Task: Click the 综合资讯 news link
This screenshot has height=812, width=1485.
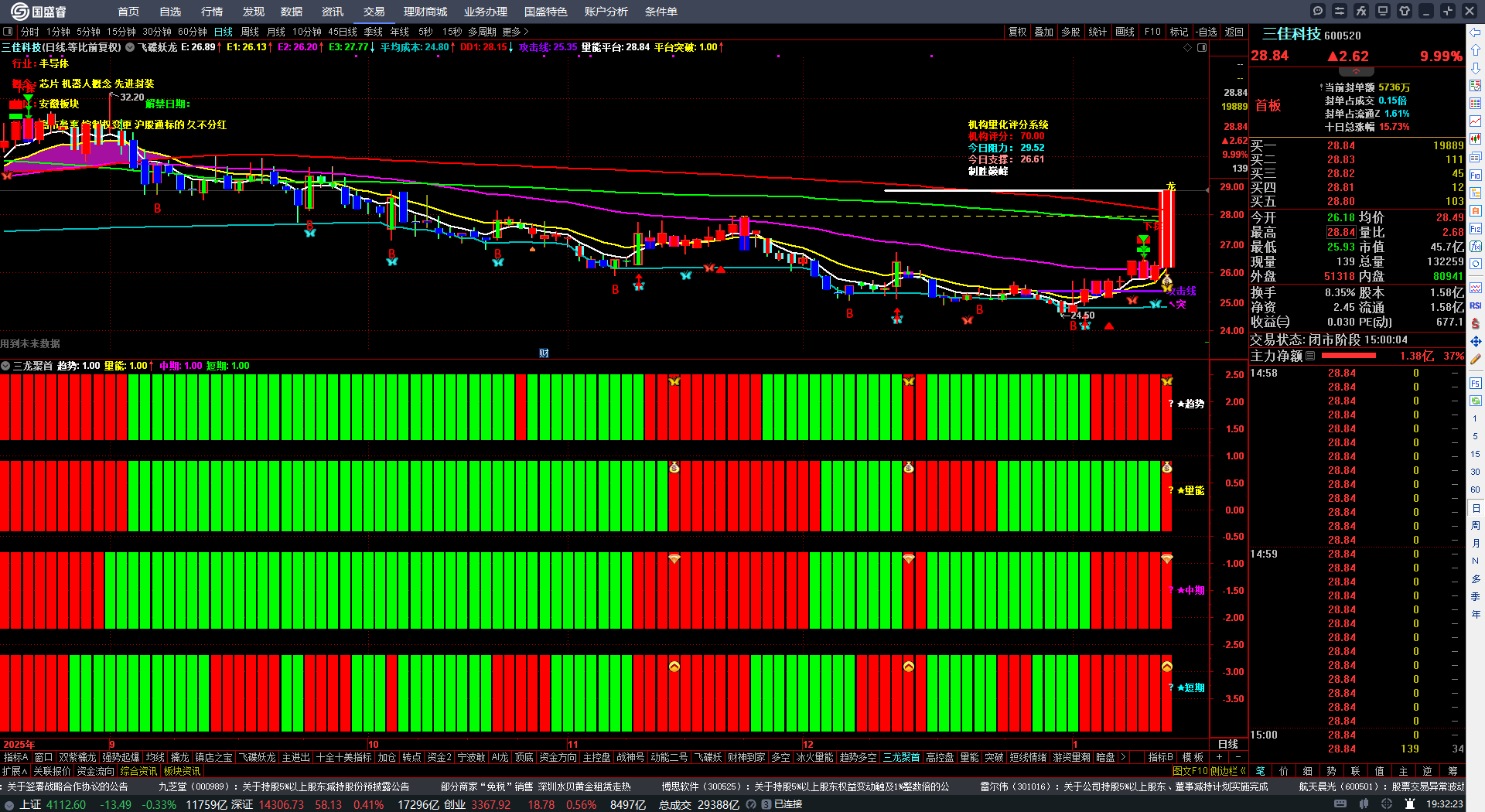Action: pos(138,771)
